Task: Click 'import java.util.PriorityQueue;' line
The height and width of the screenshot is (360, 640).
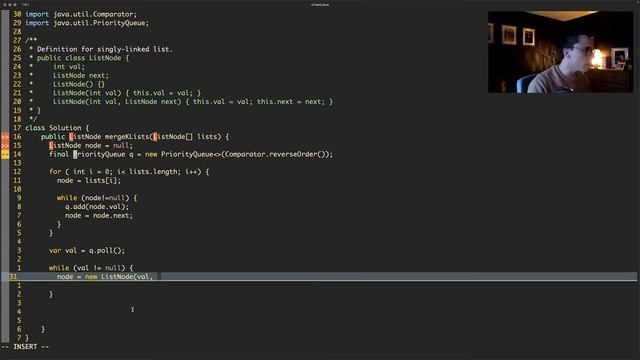Action: (87, 23)
